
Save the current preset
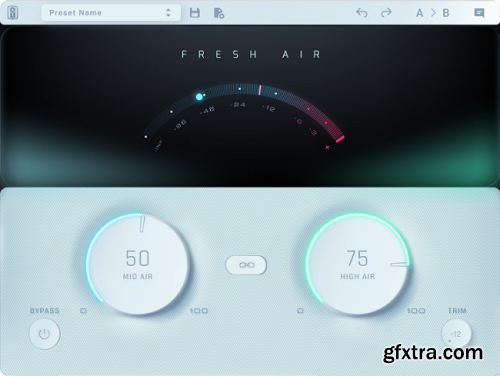pos(195,13)
